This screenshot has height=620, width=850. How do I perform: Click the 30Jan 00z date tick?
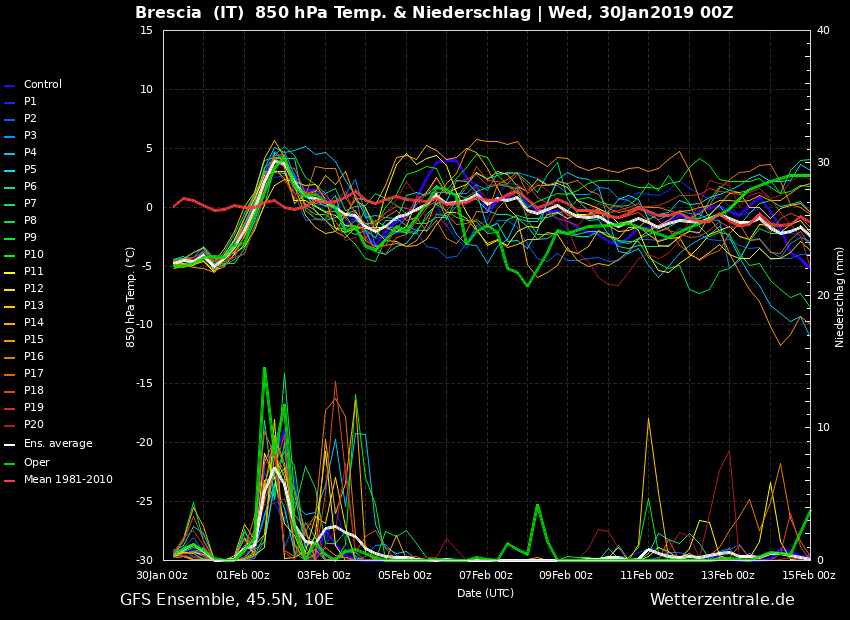coord(162,575)
